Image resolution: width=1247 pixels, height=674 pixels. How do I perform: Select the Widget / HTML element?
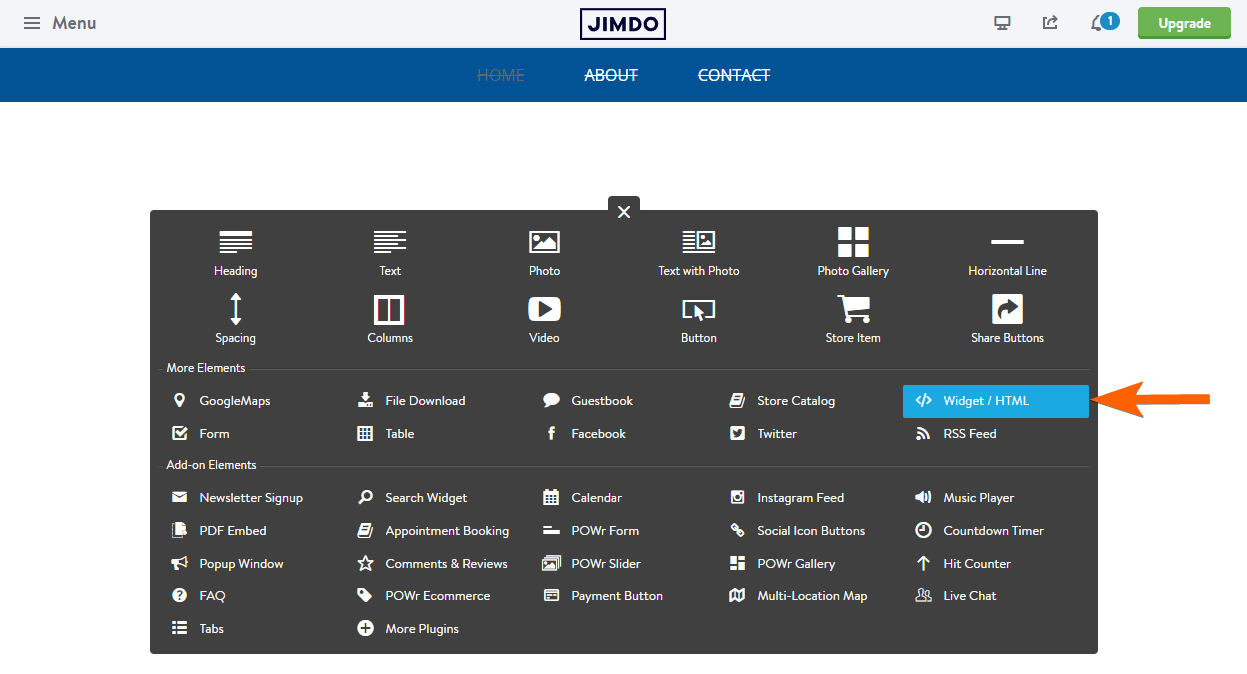(995, 401)
